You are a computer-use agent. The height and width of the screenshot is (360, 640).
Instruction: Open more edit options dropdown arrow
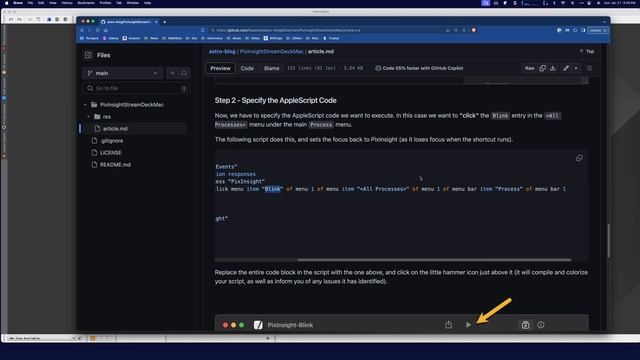576,68
